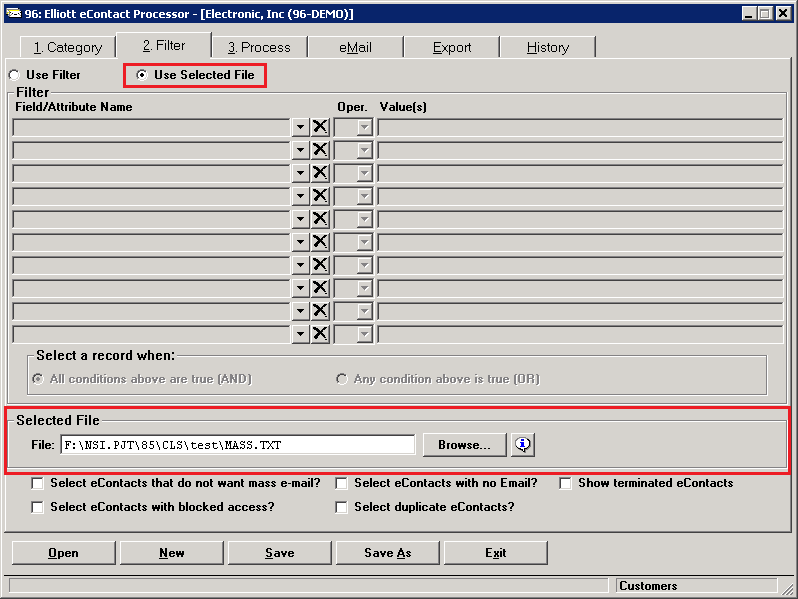The height and width of the screenshot is (599, 798).
Task: Click the second row Value(s) field
Action: (580, 150)
